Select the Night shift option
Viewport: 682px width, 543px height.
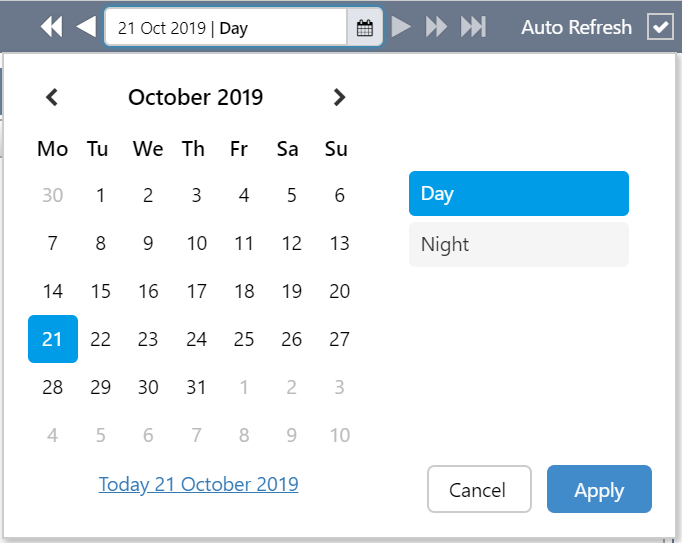518,245
